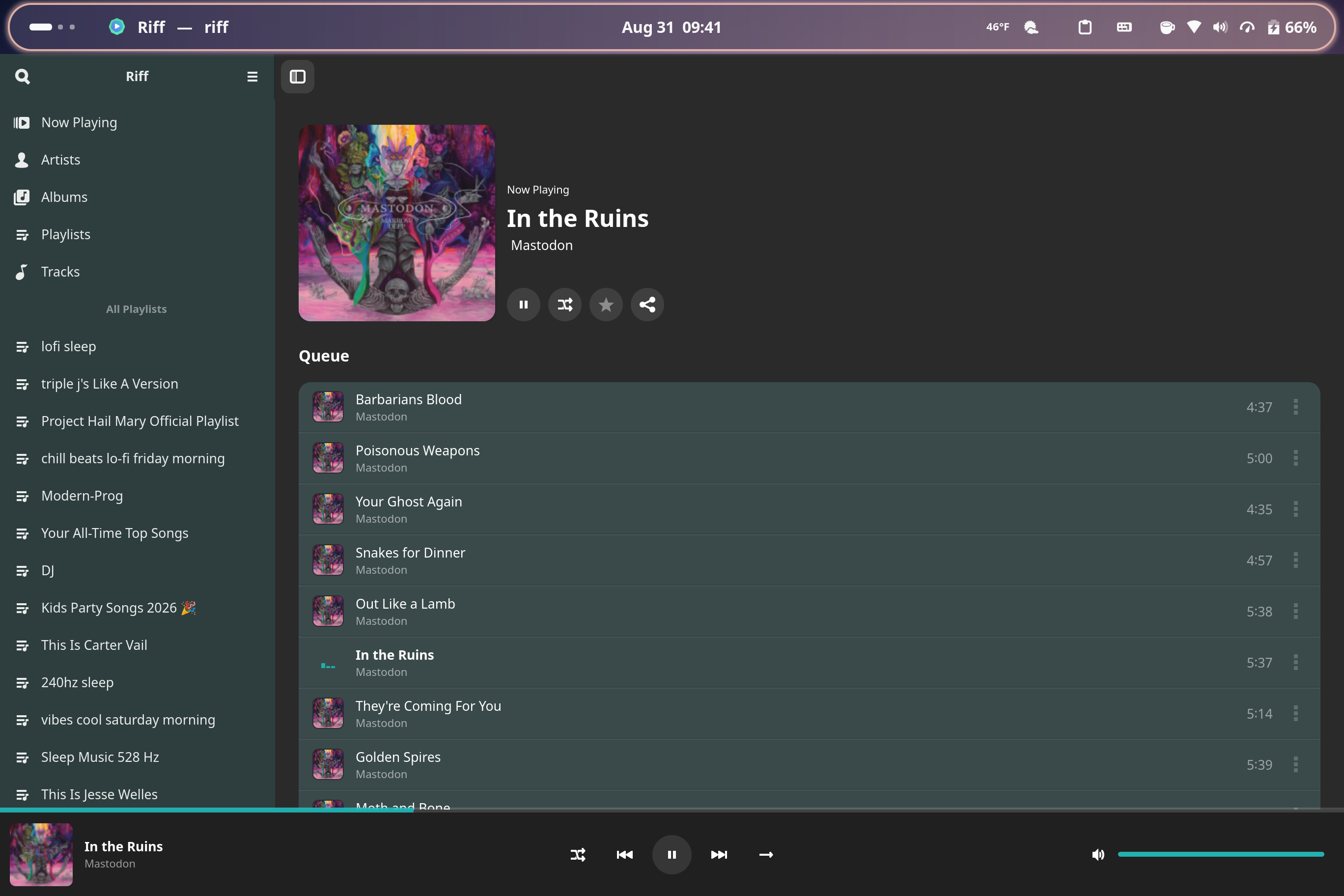Play Barbarians Blood from the queue

pos(809,407)
